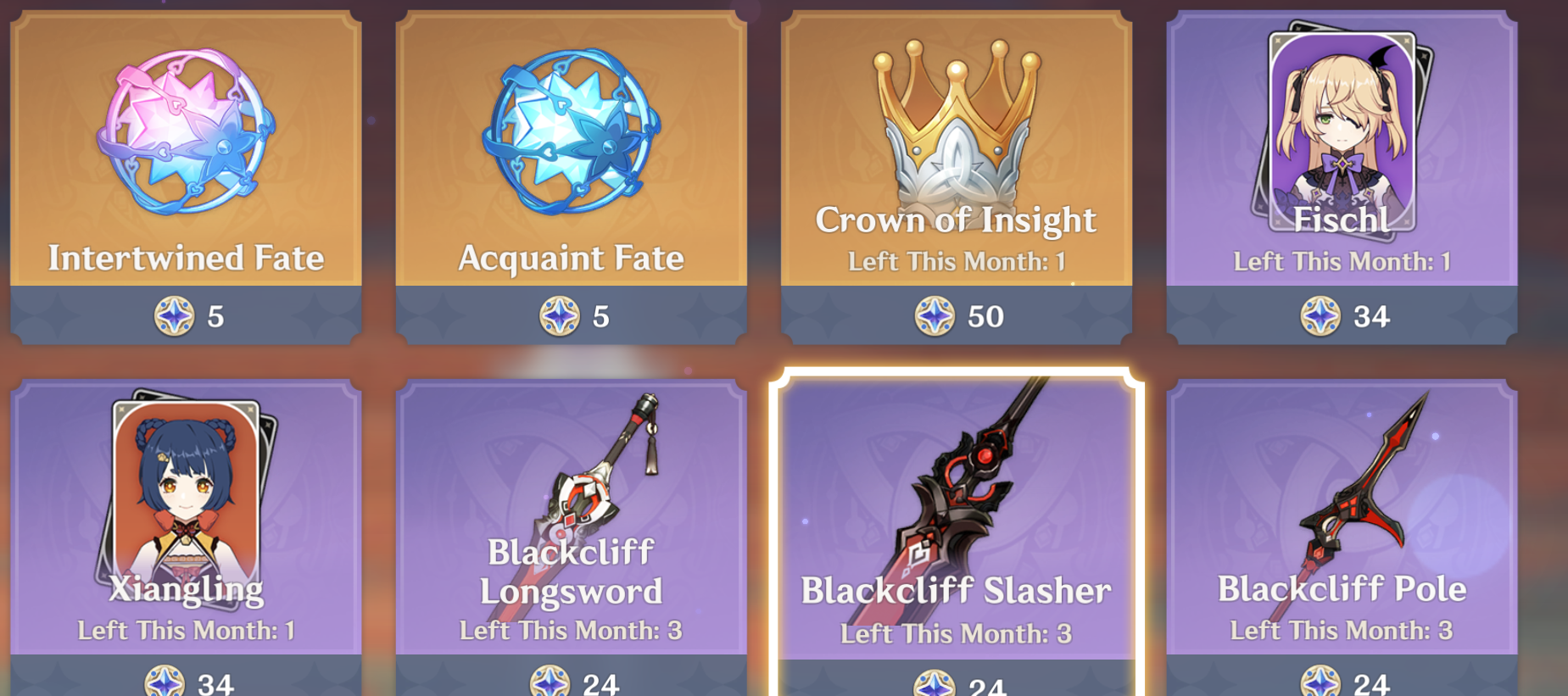Click the 24 Starglitter price under Blackcliff Longsword
The width and height of the screenshot is (1568, 696).
575,682
